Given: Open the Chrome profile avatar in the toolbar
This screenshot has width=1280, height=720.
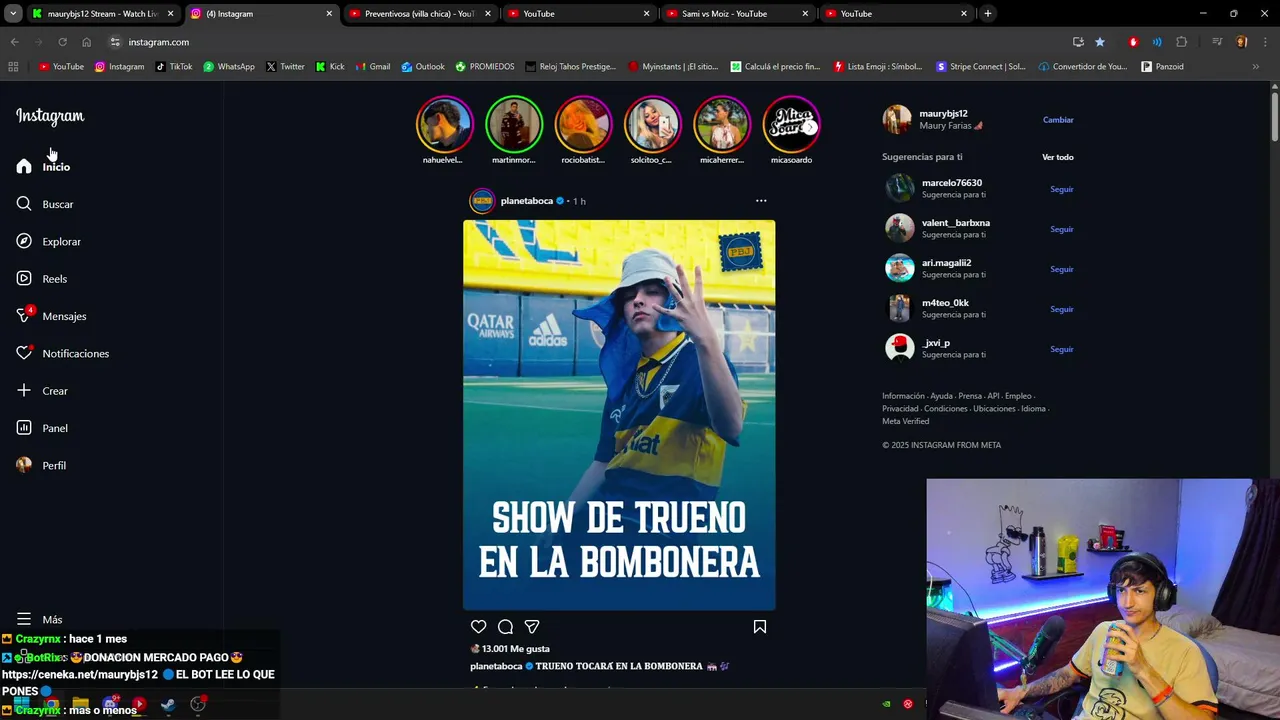Looking at the screenshot, I should pyautogui.click(x=1242, y=42).
